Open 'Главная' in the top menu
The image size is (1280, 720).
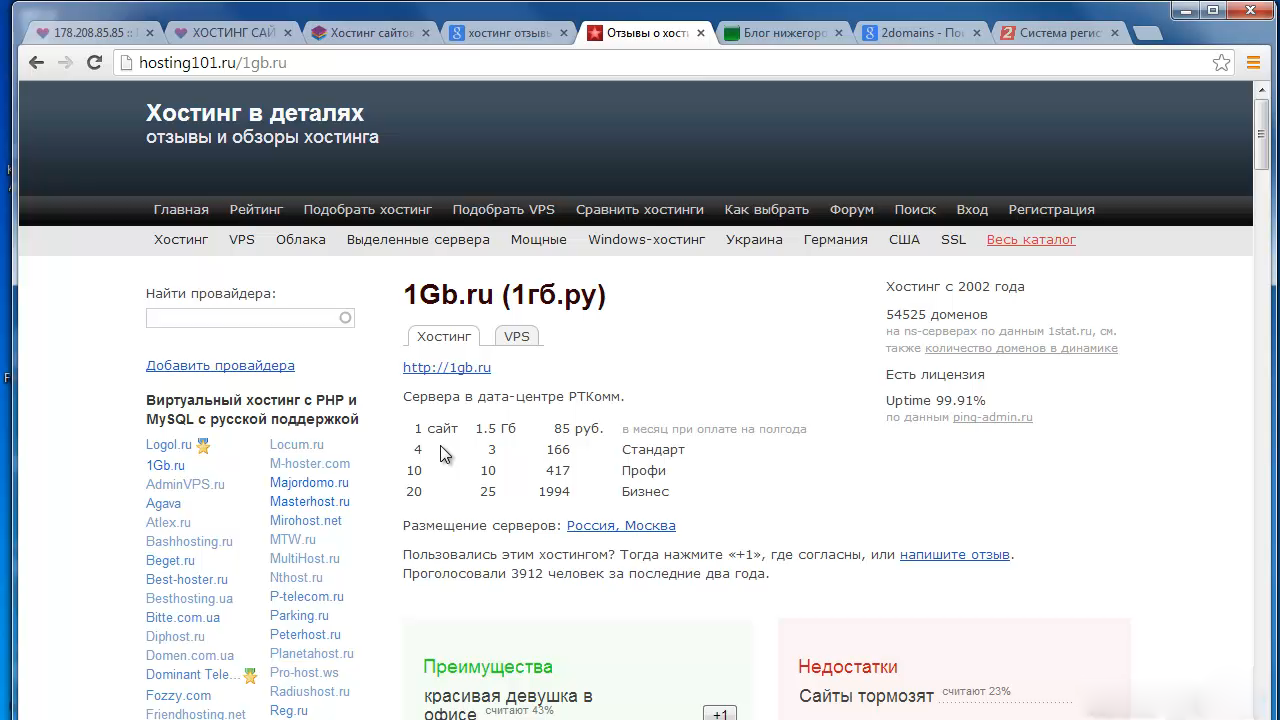click(x=181, y=210)
